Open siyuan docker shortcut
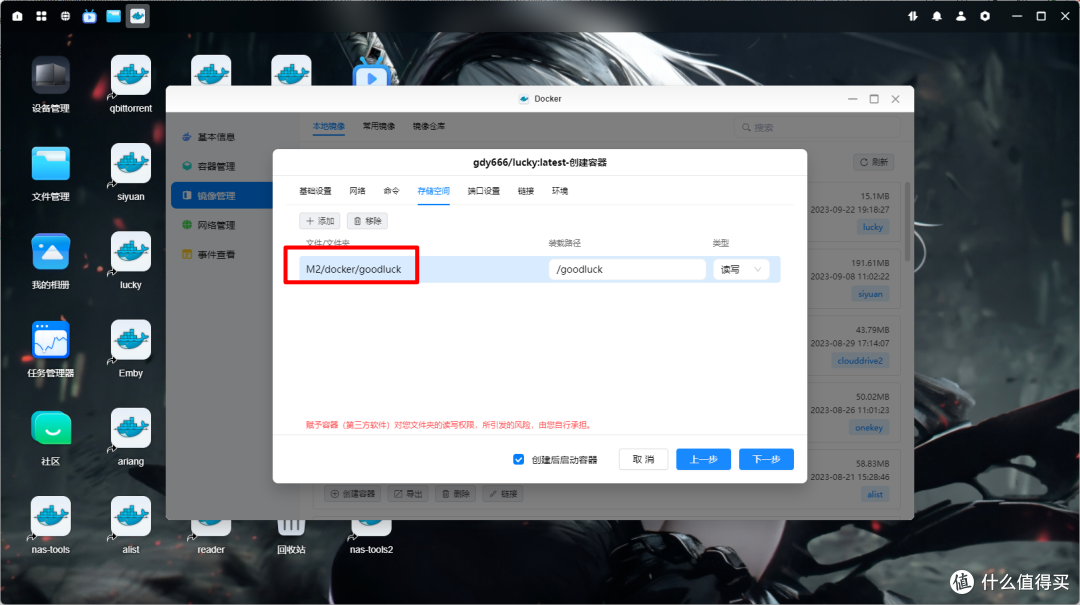The image size is (1080, 605). [130, 164]
